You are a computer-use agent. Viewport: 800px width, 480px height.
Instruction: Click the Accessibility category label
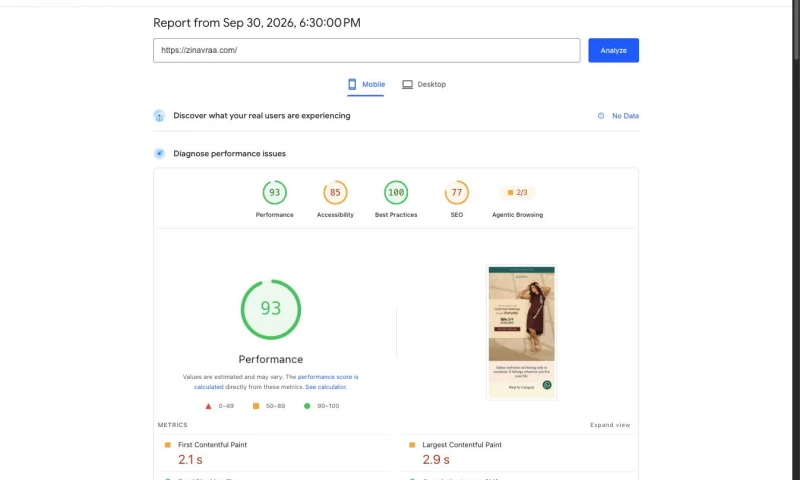coord(335,215)
